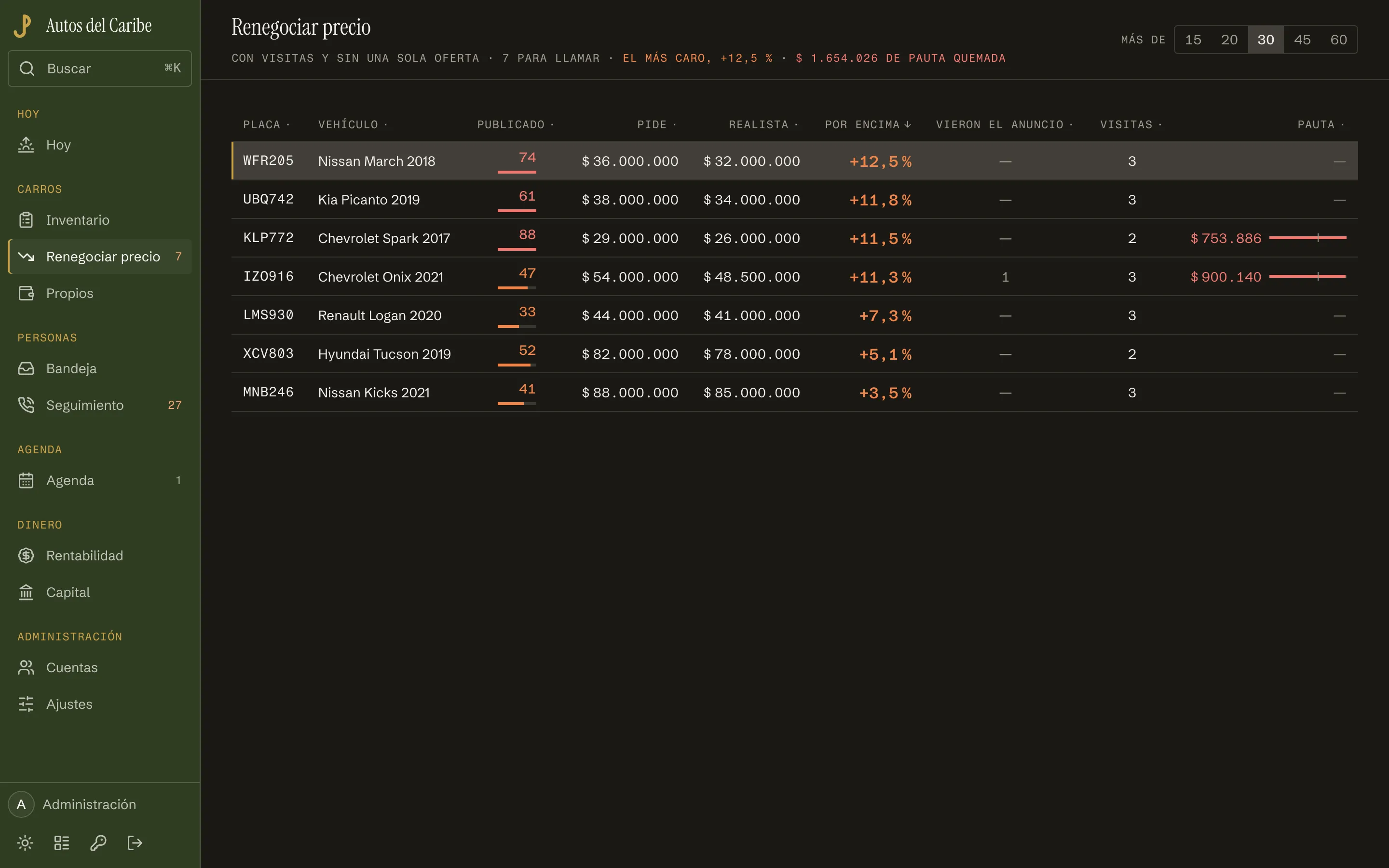The width and height of the screenshot is (1389, 868).
Task: Sort by the PUBLICADO column header
Action: (x=516, y=124)
